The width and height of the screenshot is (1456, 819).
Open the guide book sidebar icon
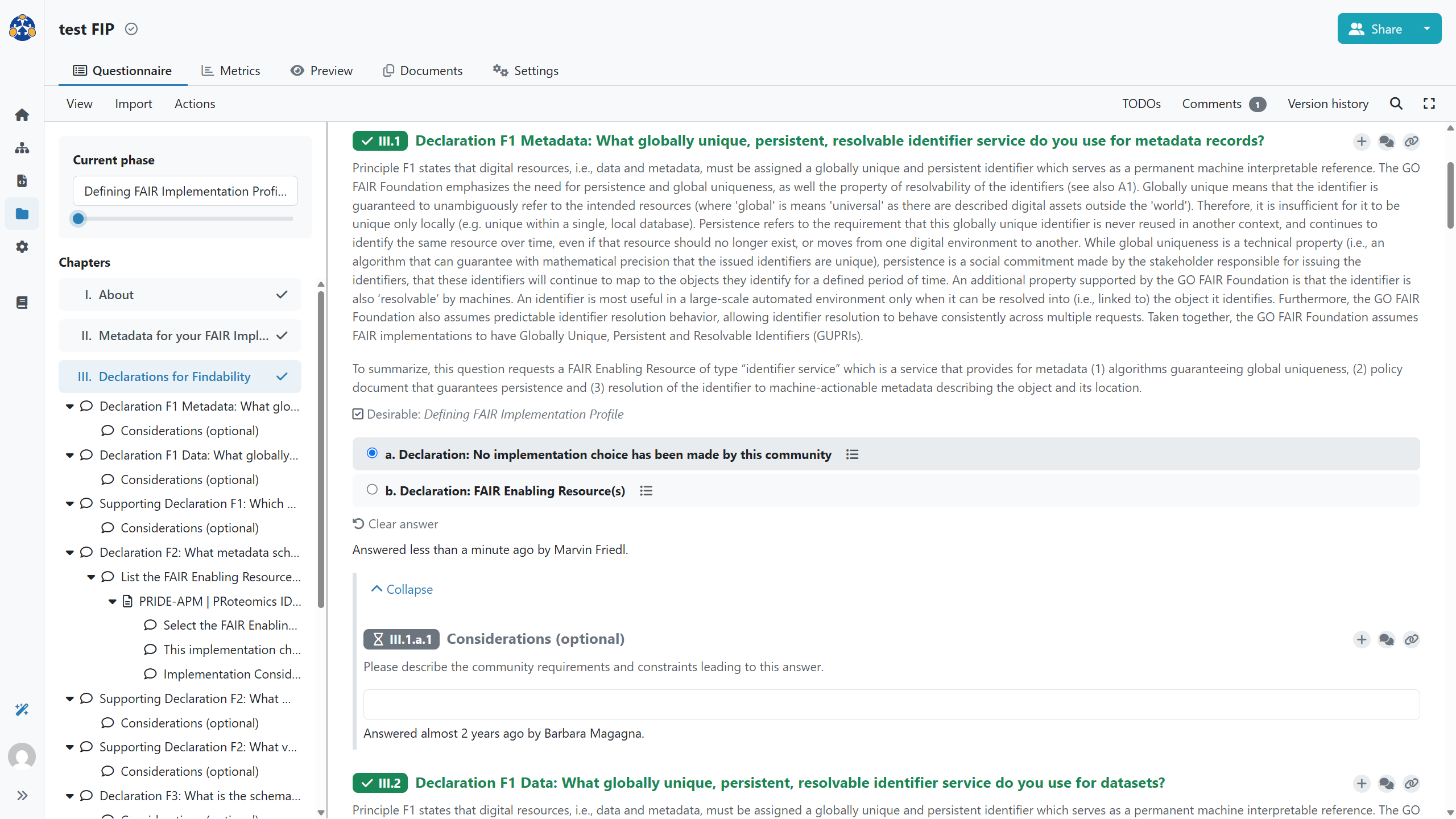(x=22, y=303)
